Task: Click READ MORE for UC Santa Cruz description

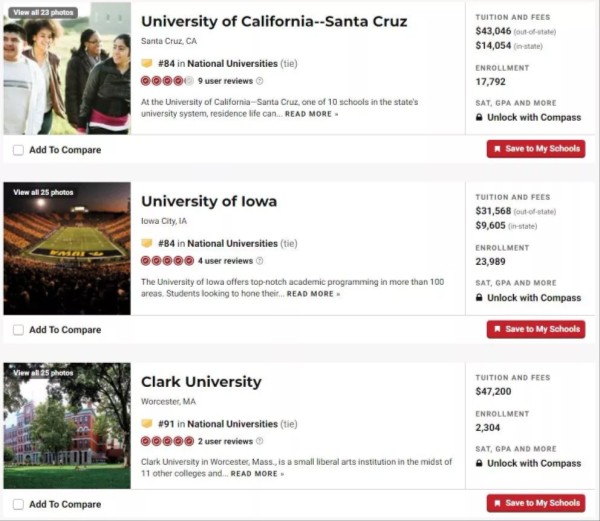Action: pyautogui.click(x=311, y=114)
